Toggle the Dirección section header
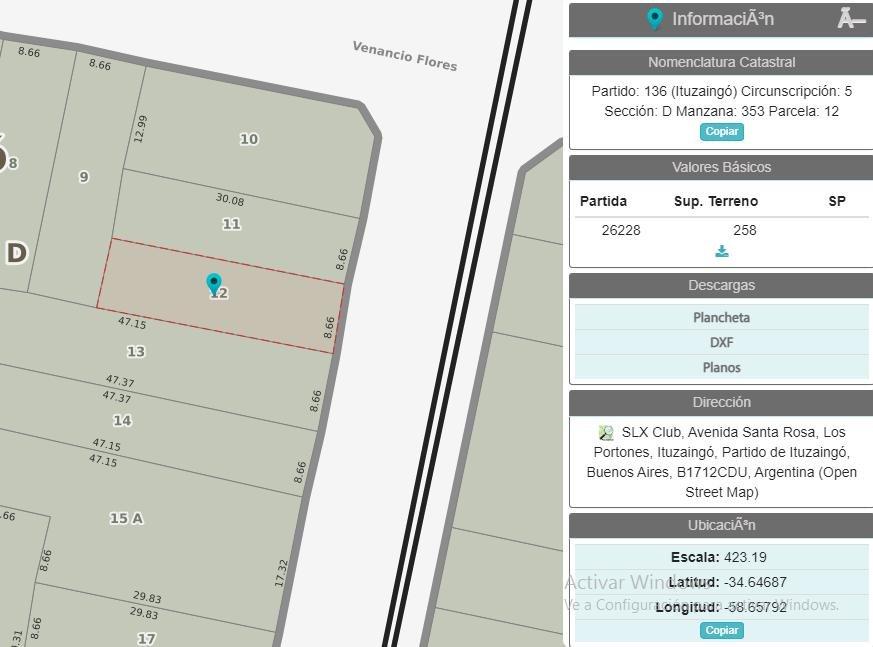The width and height of the screenshot is (873, 647). point(721,402)
